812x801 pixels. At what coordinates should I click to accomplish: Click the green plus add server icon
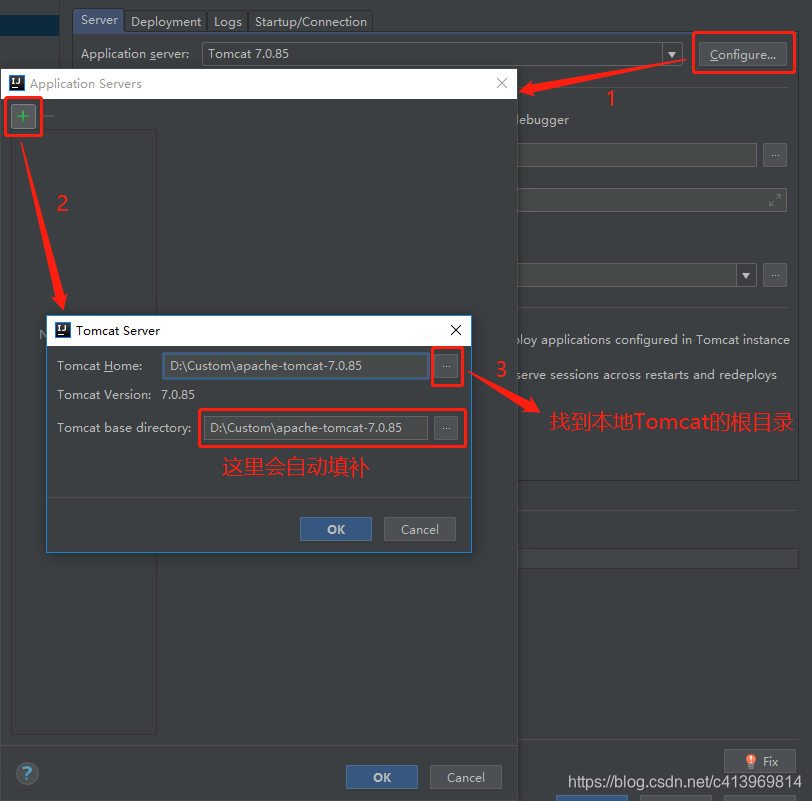pyautogui.click(x=23, y=116)
